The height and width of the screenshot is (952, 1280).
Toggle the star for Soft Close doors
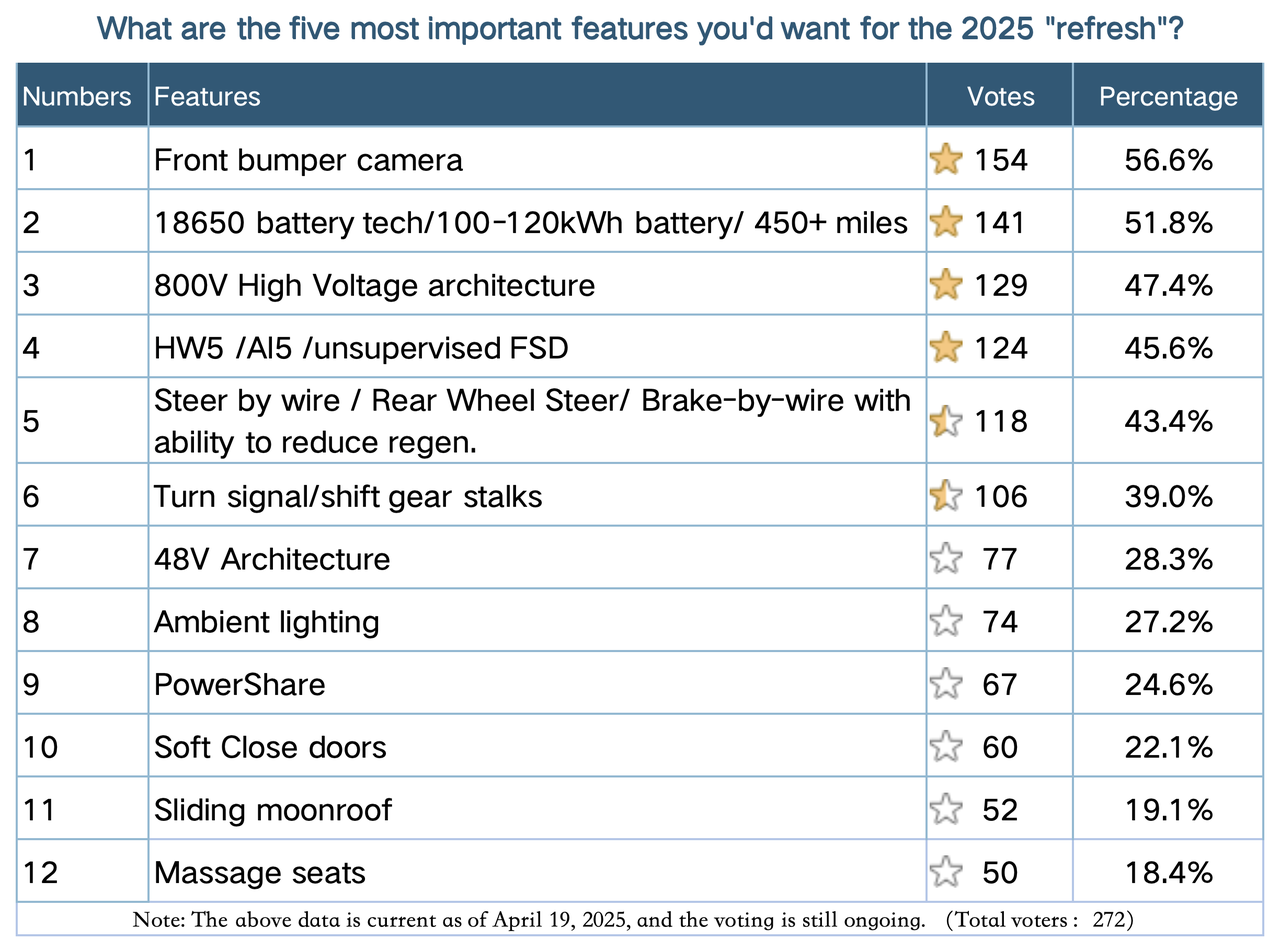(945, 747)
